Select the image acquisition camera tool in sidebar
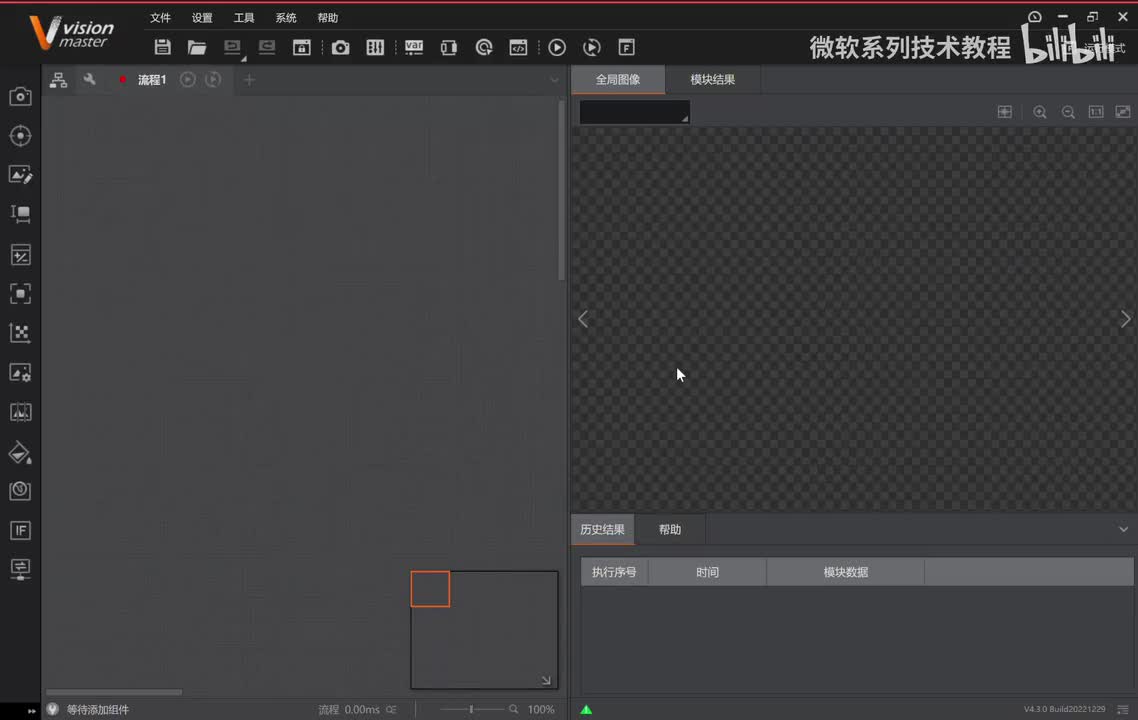1138x720 pixels. (20, 96)
